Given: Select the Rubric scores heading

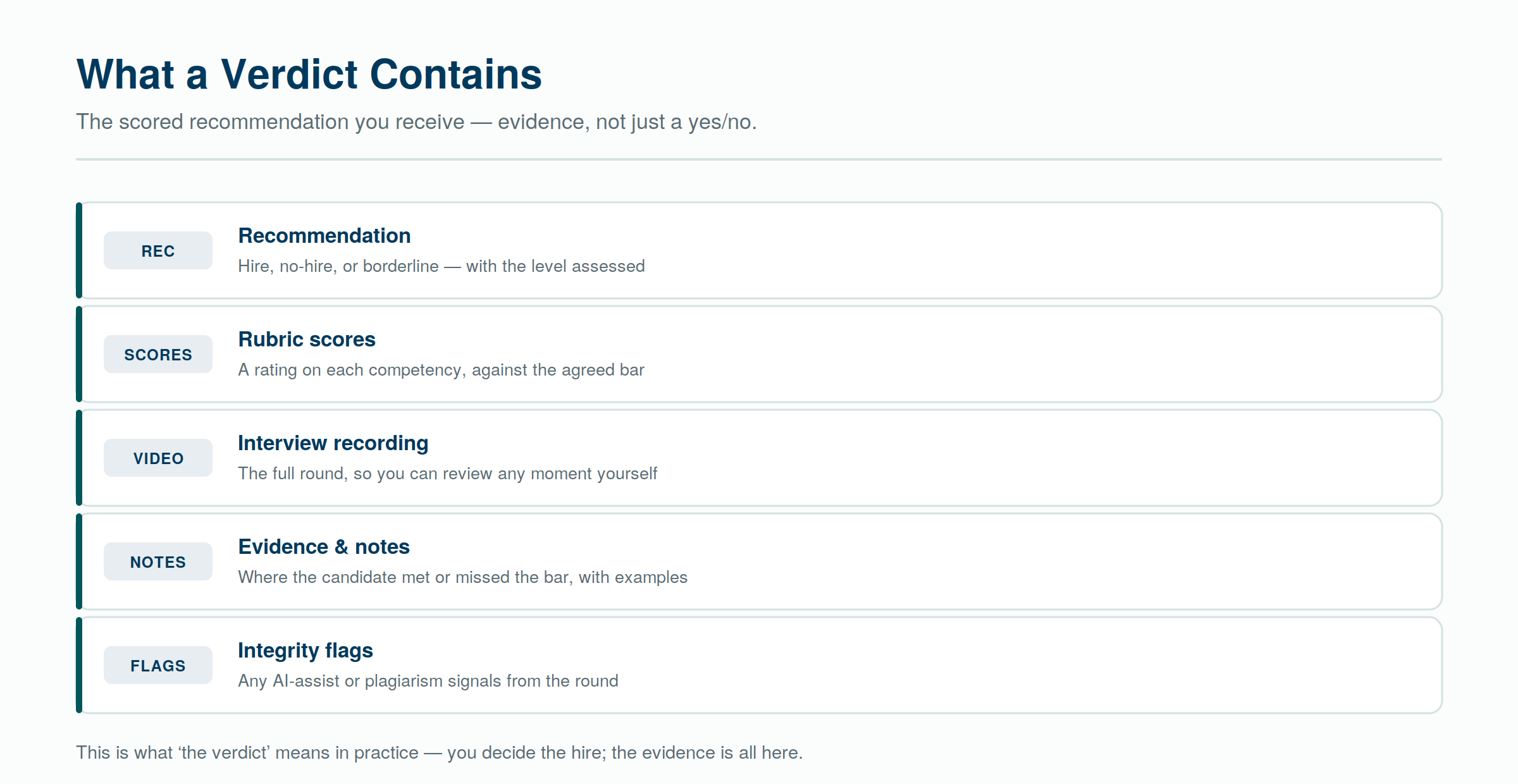Looking at the screenshot, I should 307,340.
